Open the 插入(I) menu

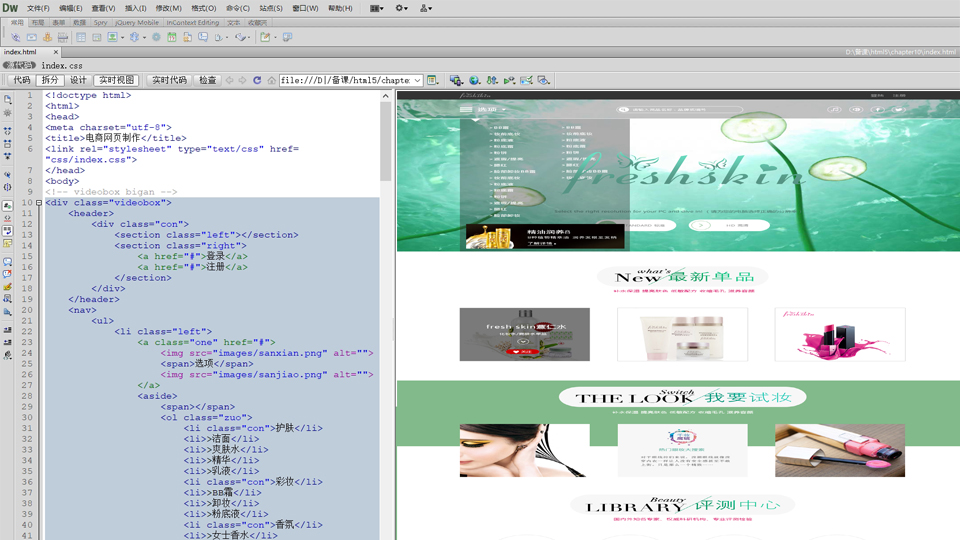pyautogui.click(x=135, y=9)
